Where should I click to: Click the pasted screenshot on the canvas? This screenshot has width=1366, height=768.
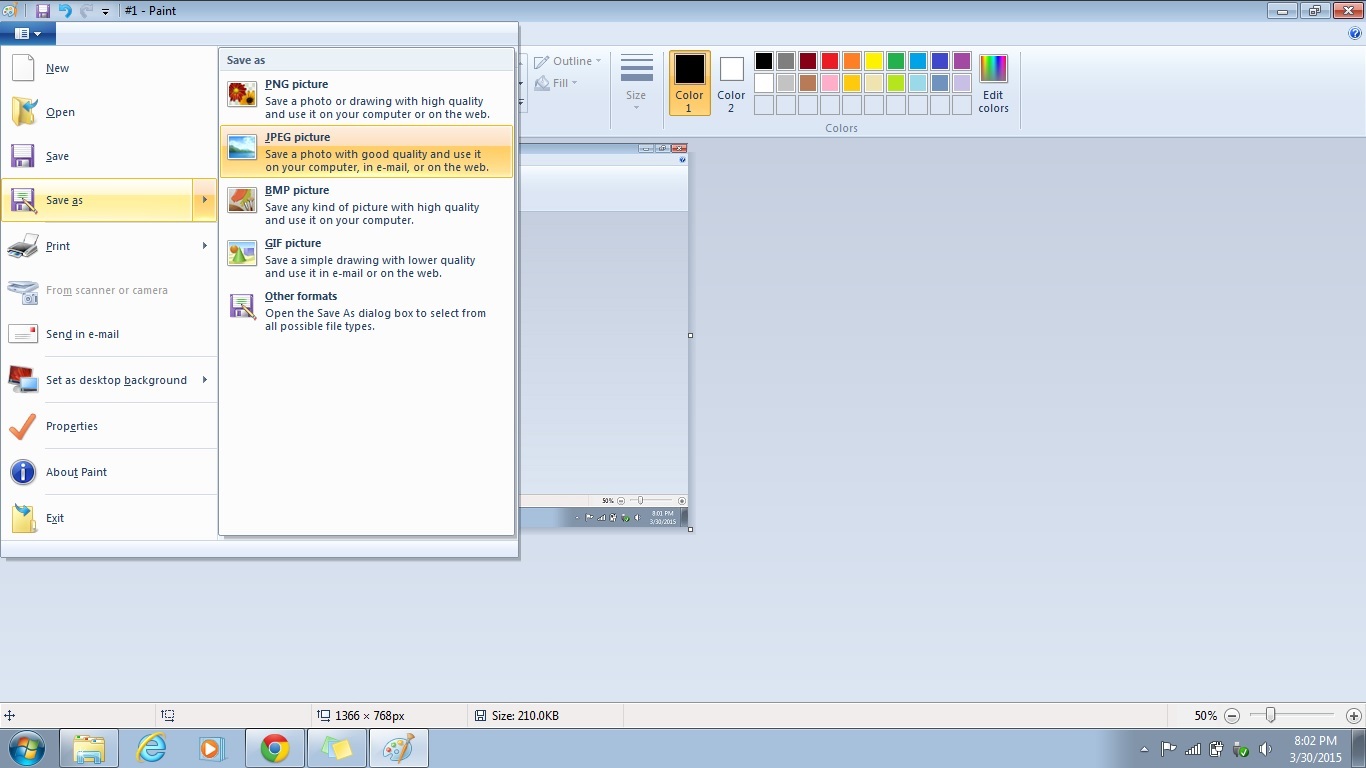(x=604, y=335)
